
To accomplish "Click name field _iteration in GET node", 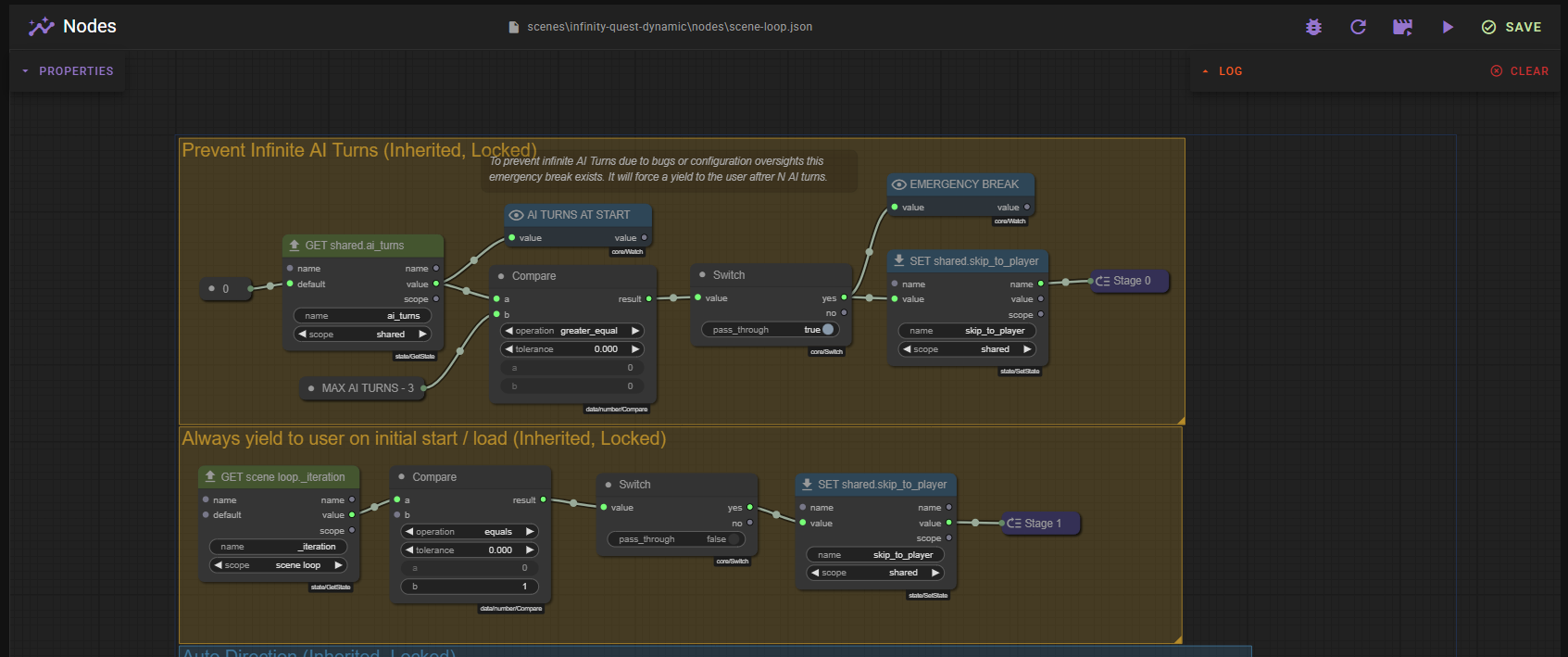I will pyautogui.click(x=279, y=547).
